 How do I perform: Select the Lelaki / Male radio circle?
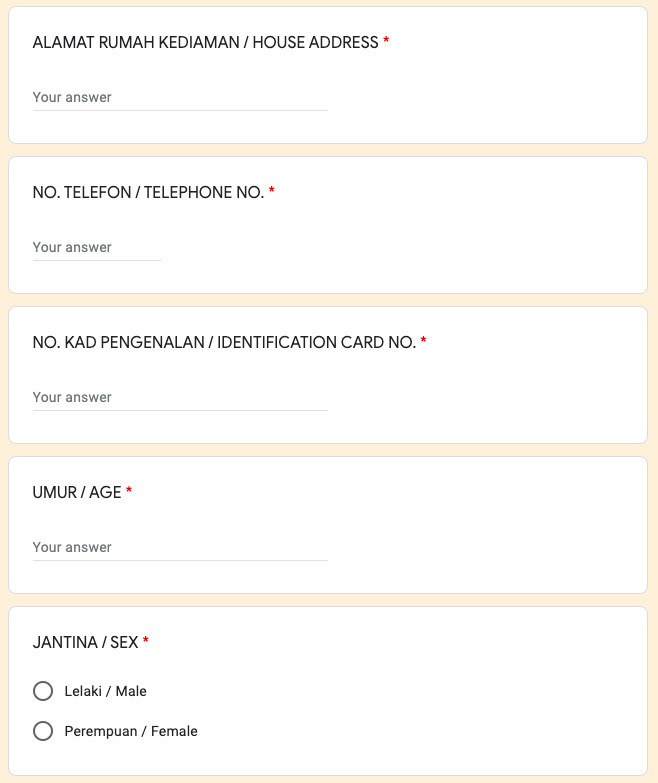point(43,691)
